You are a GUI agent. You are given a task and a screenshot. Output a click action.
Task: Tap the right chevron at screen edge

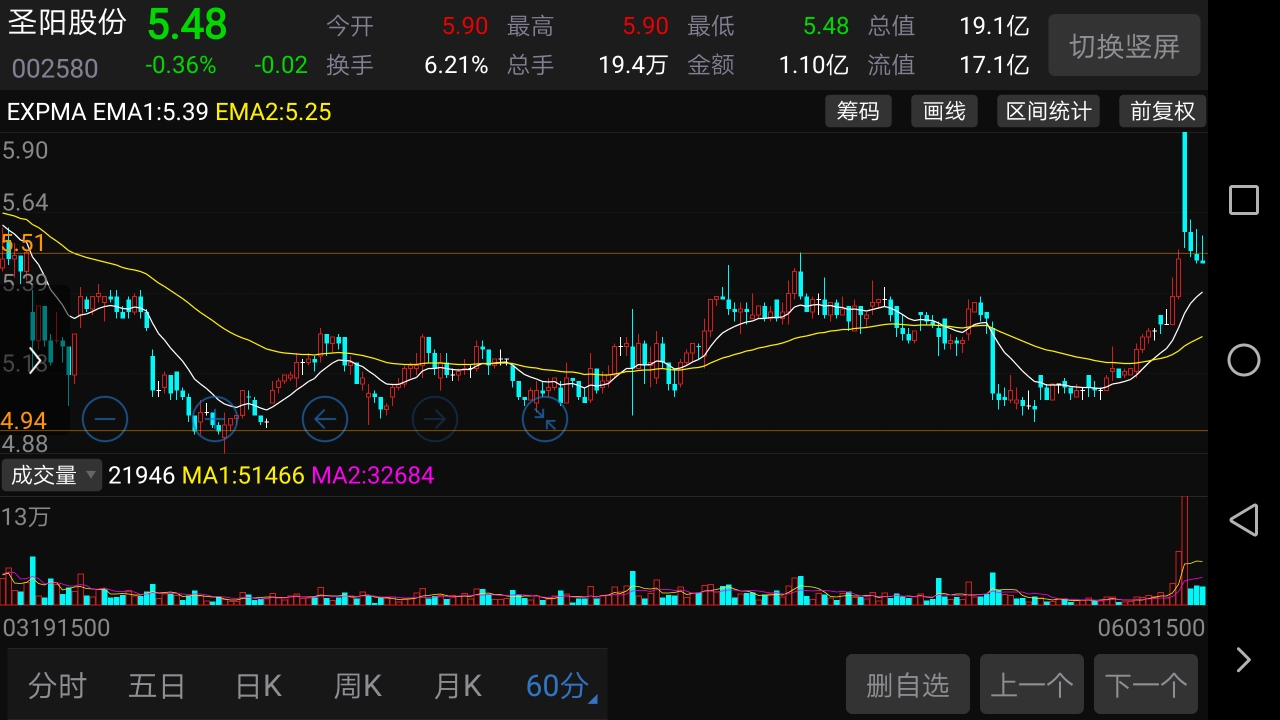tap(1243, 660)
